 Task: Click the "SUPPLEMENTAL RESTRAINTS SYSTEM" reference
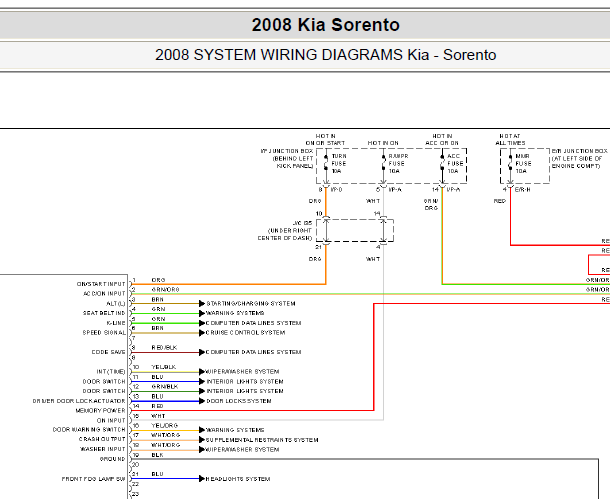tap(262, 440)
